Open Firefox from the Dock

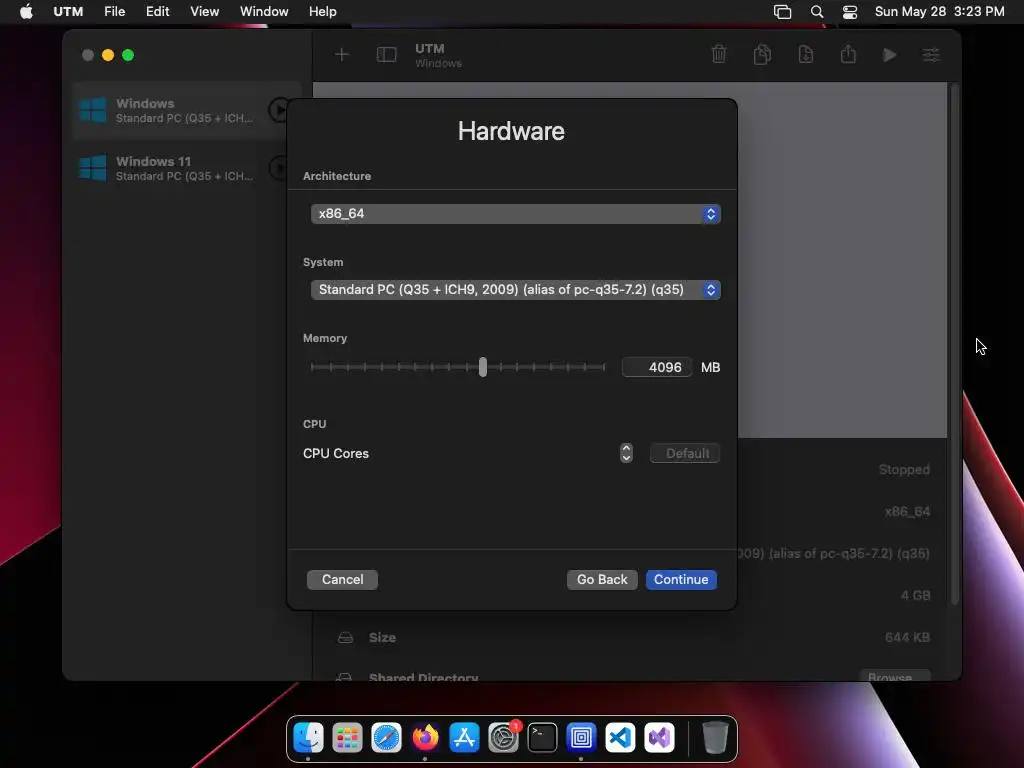(425, 738)
